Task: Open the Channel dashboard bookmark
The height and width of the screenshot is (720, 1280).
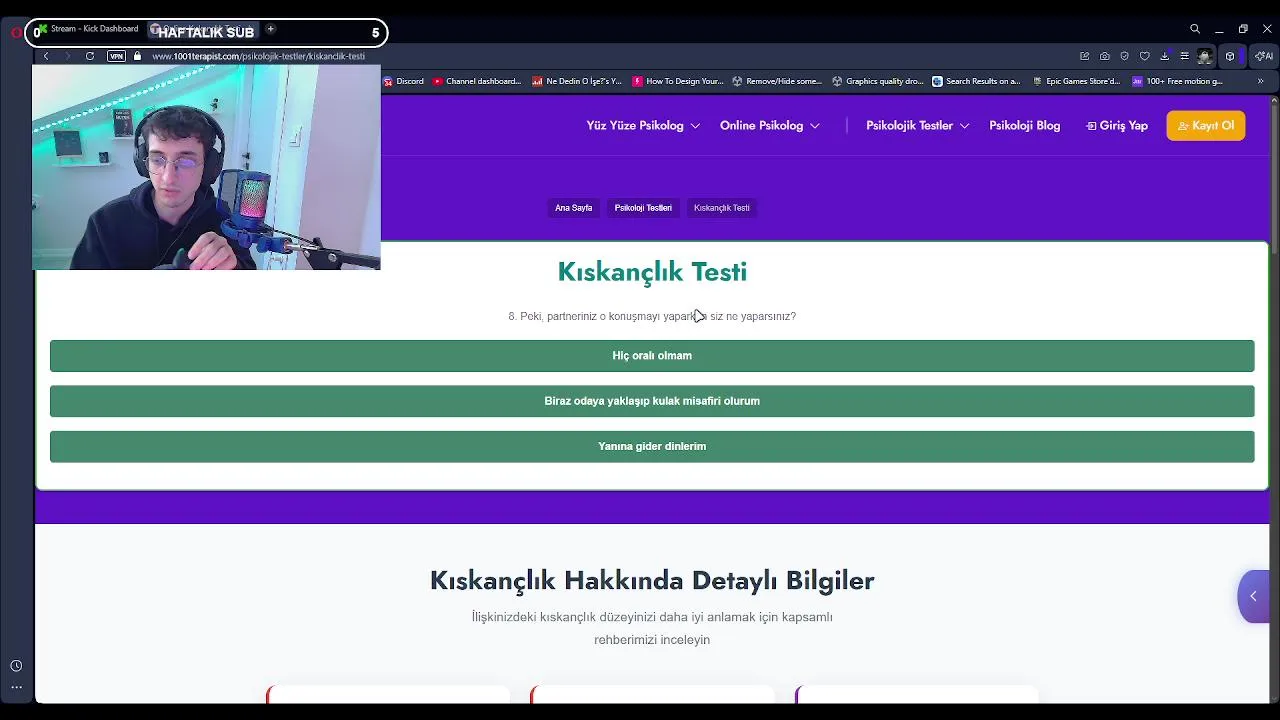Action: point(477,81)
